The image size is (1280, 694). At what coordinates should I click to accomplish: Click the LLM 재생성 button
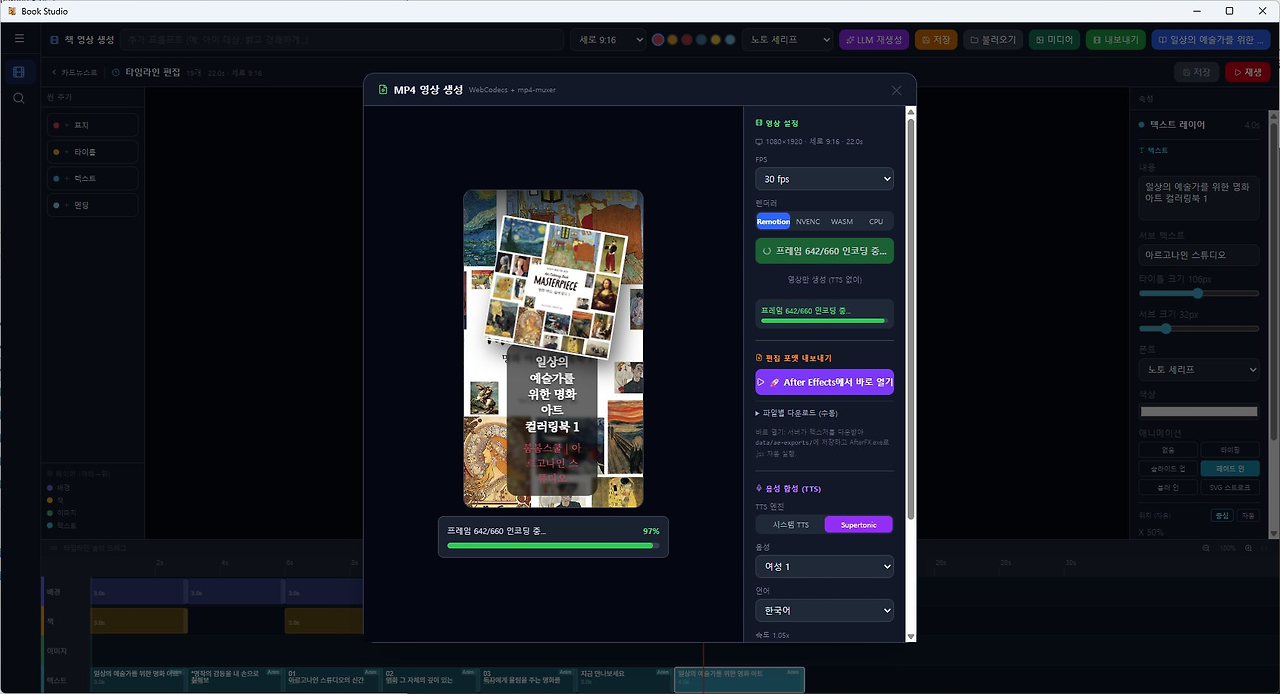pyautogui.click(x=874, y=40)
